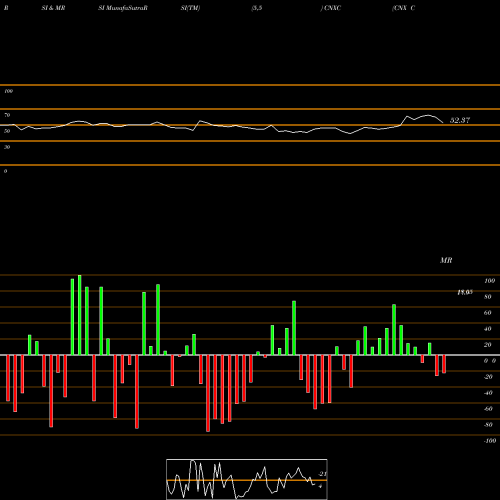Click the RSI value label 52.37
500x500 pixels.
point(460,120)
